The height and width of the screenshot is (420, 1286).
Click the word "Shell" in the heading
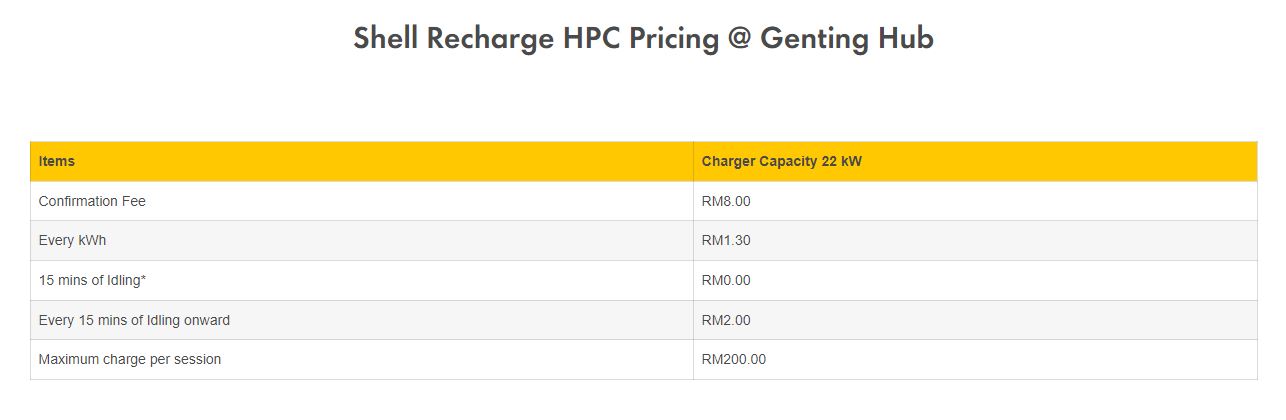386,39
